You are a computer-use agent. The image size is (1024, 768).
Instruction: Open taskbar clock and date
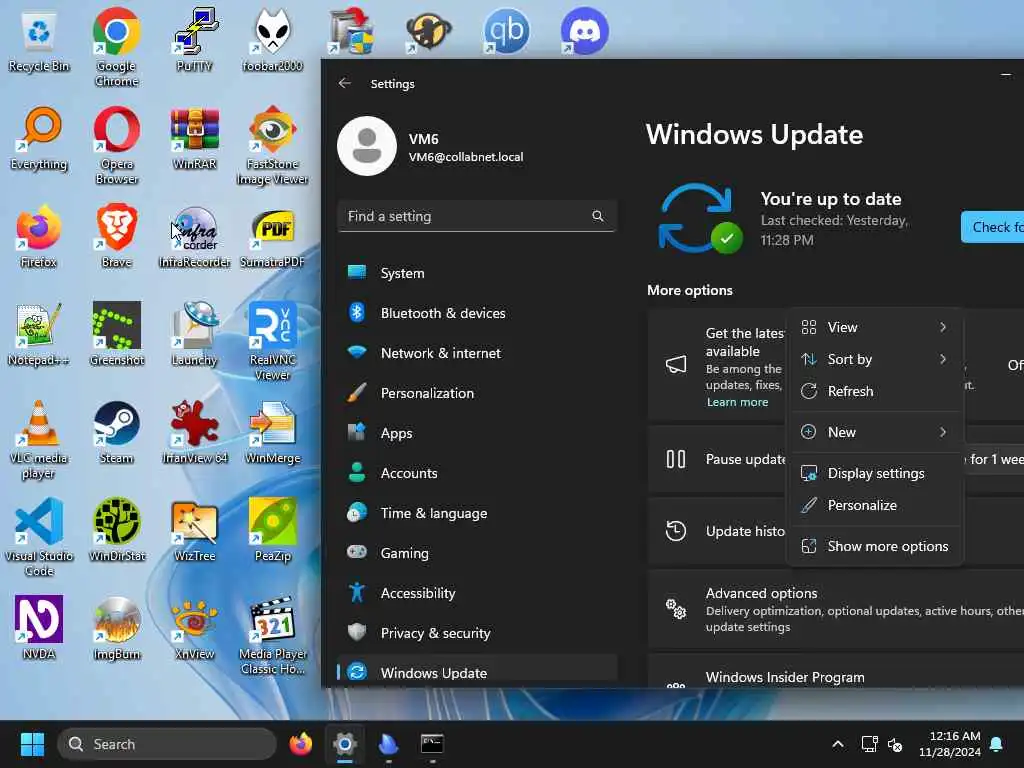950,744
